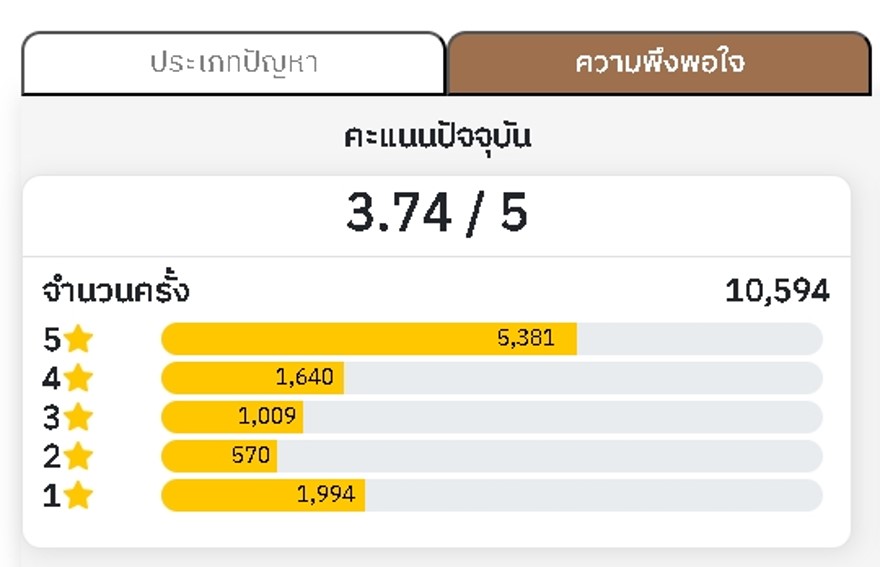
Task: Click the number 5 beside the top star
Action: [52, 339]
